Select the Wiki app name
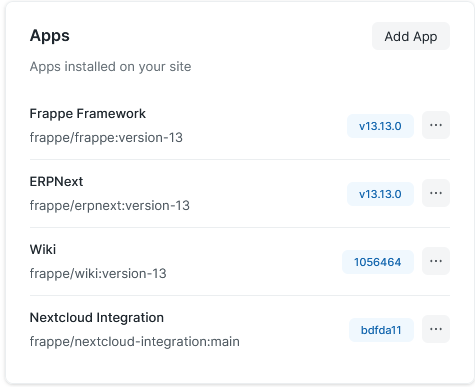 [x=43, y=249]
